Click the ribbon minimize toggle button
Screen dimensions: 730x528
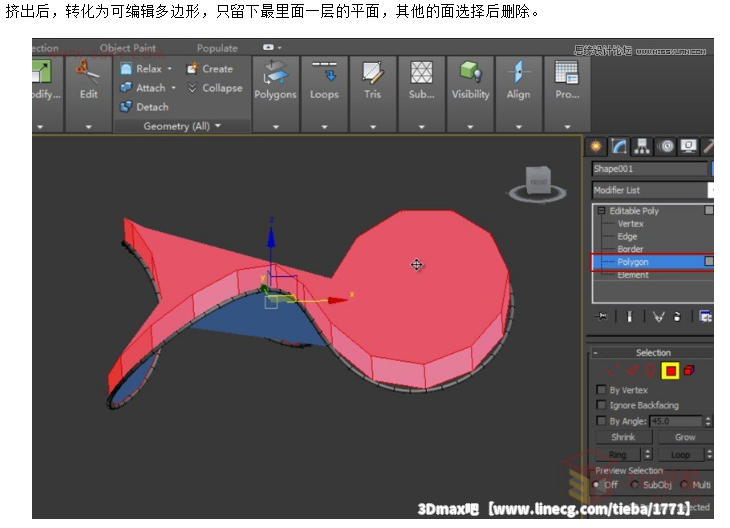click(269, 47)
